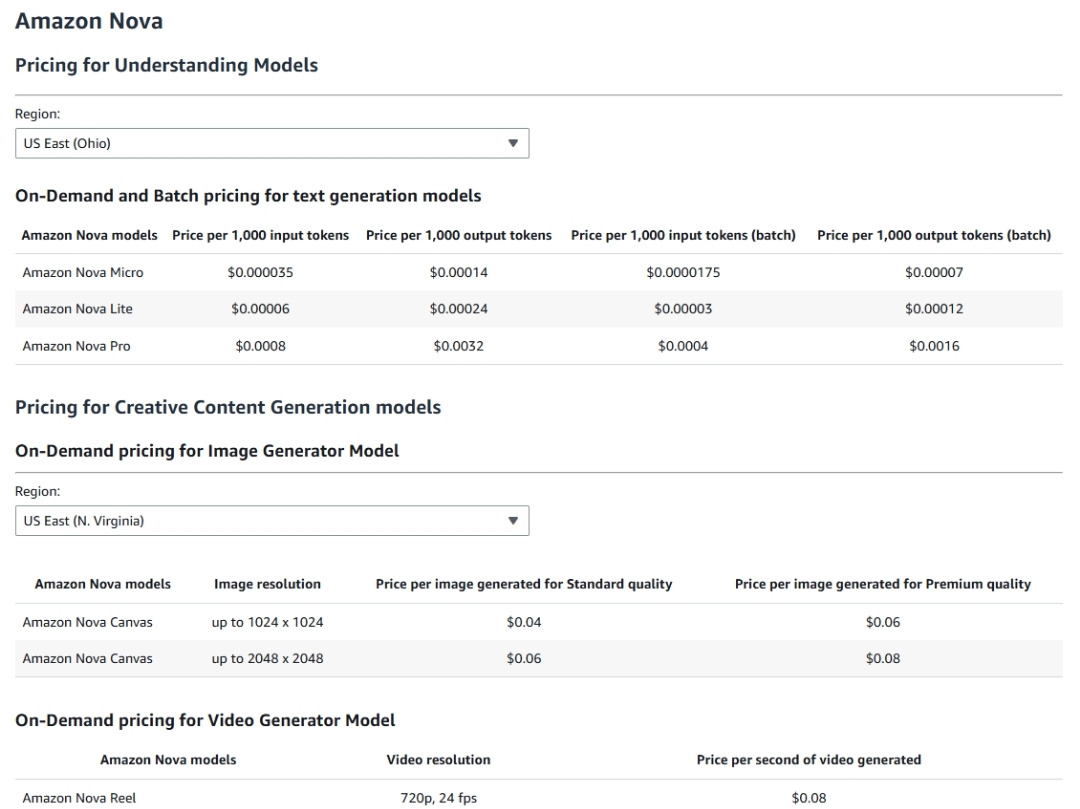Screen dimensions: 1080x809
Task: Click the '720p, 24 fps' video resolution cell
Action: pos(439,798)
